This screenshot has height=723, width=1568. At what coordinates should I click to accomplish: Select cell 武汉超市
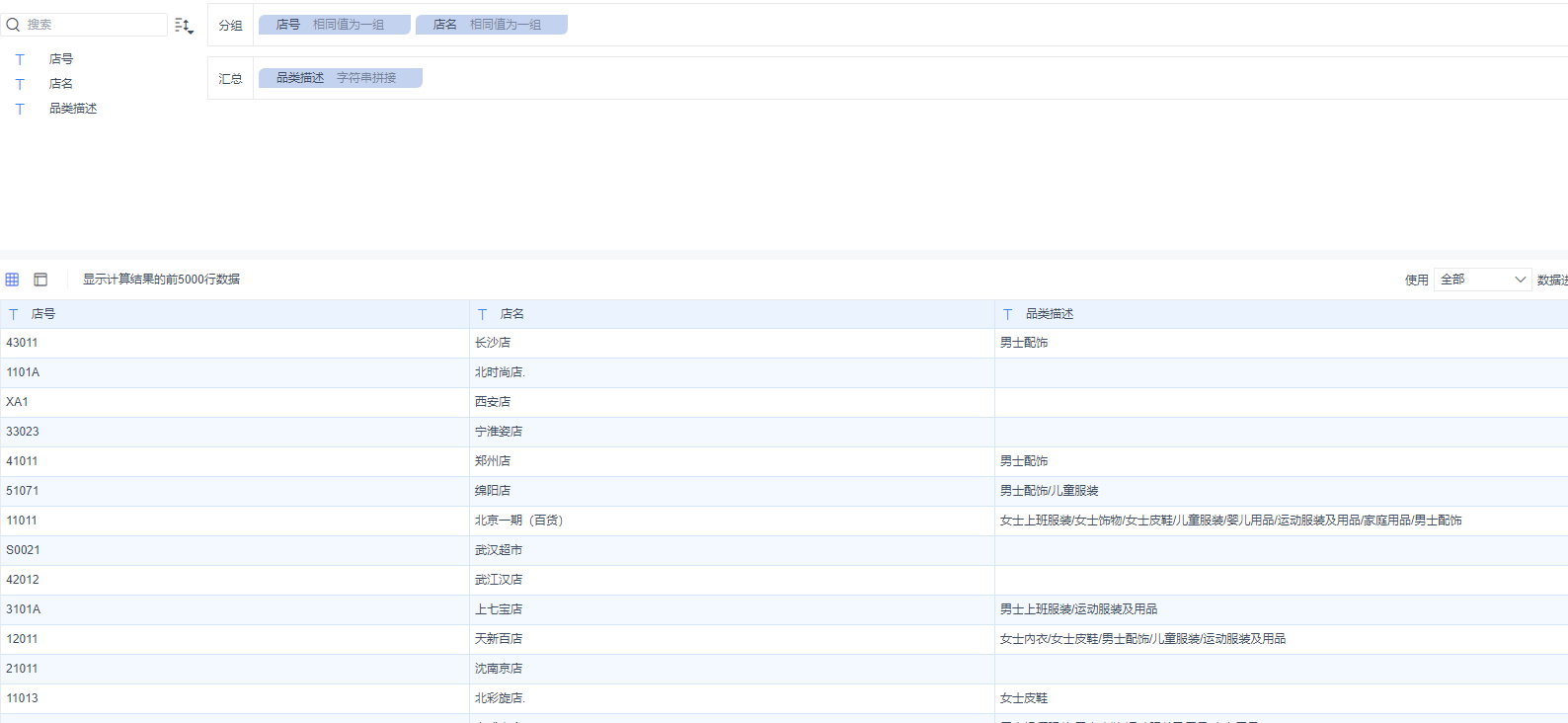(732, 550)
